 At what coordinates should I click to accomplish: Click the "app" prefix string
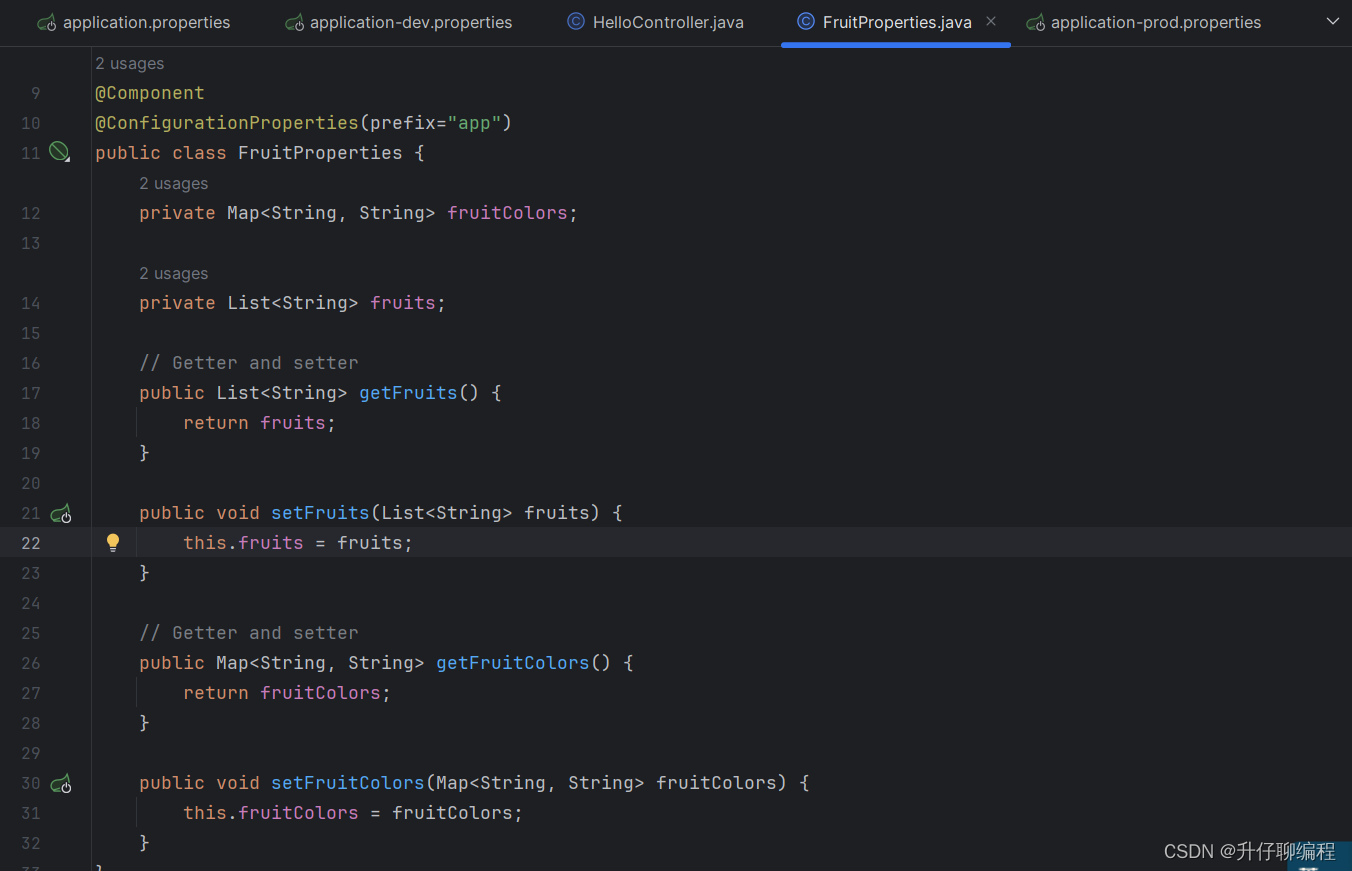click(474, 123)
